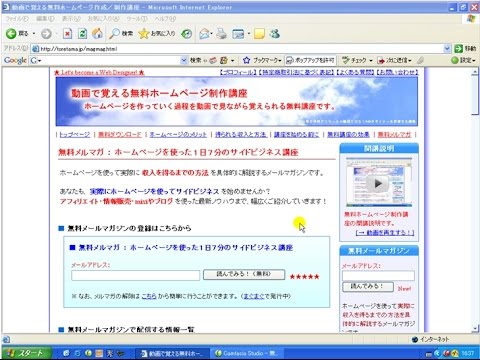Click the まぐまぐ link in the form note

[254, 296]
